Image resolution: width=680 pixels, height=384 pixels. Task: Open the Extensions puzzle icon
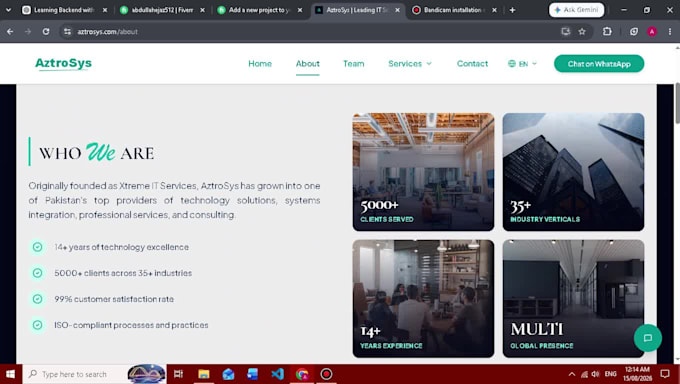click(x=607, y=31)
